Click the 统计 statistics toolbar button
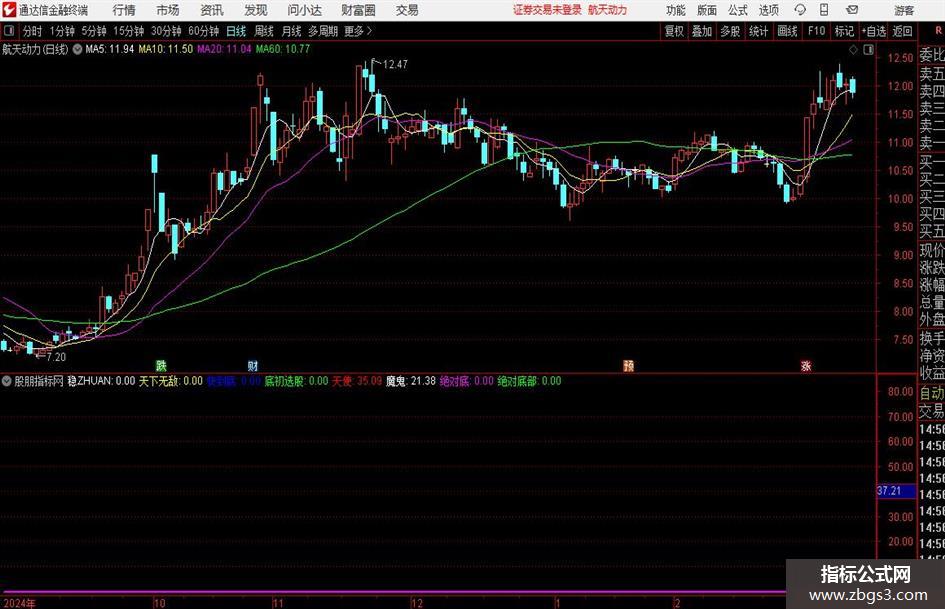The width and height of the screenshot is (945, 609). pyautogui.click(x=758, y=31)
